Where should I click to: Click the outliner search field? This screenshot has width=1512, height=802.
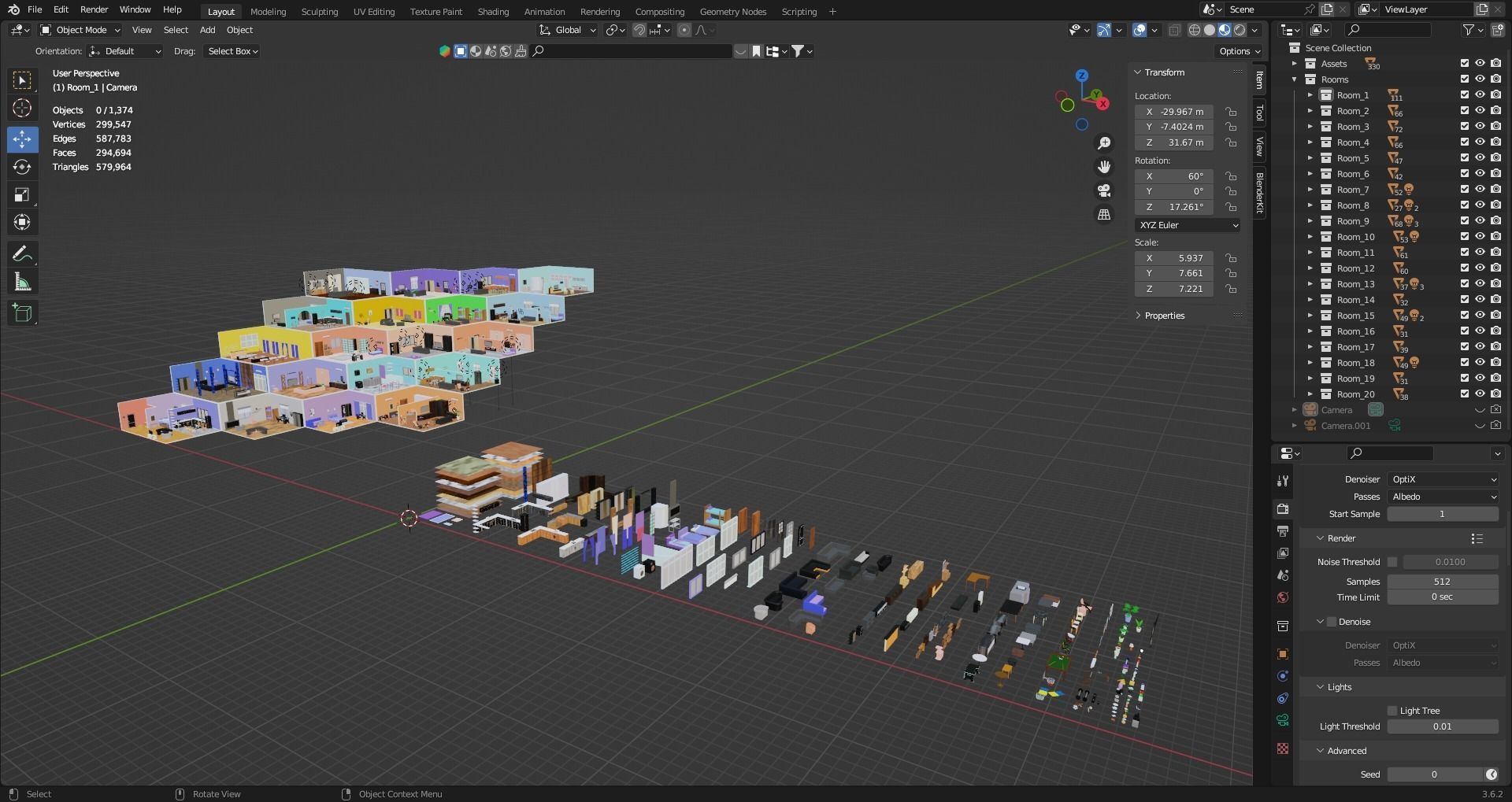(x=1388, y=30)
